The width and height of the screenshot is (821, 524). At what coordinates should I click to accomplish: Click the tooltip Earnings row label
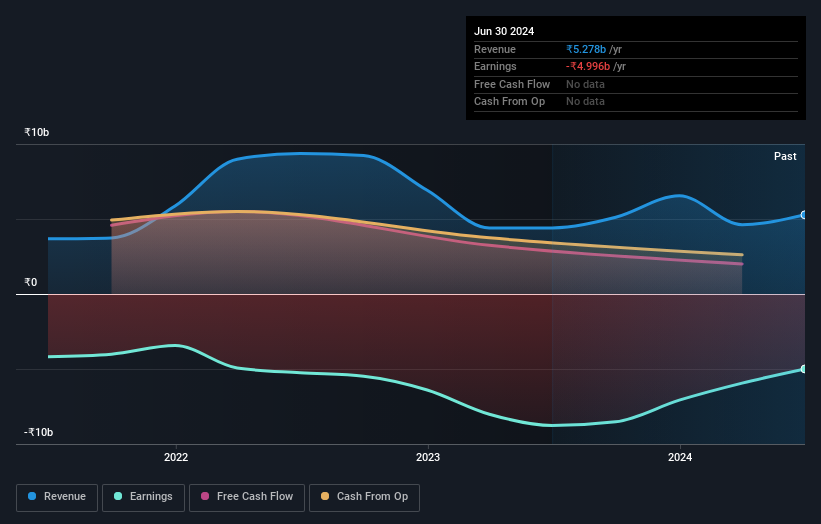(495, 66)
